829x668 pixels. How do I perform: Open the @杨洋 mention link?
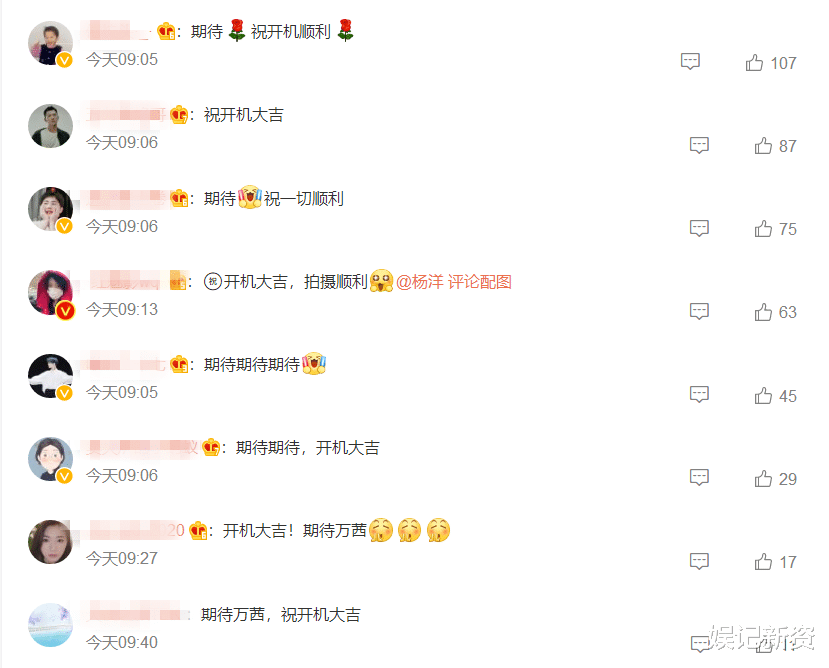coord(420,282)
